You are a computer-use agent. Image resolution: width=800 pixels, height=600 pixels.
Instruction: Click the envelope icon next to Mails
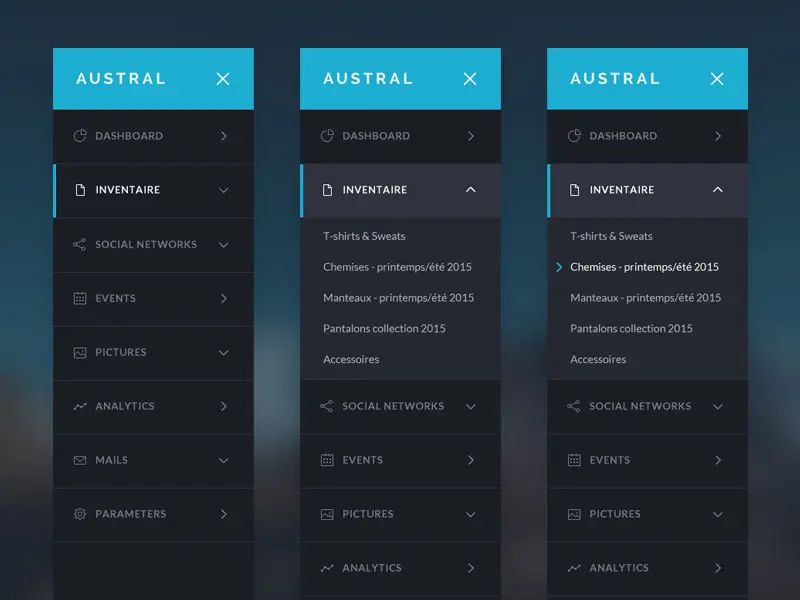pos(80,460)
